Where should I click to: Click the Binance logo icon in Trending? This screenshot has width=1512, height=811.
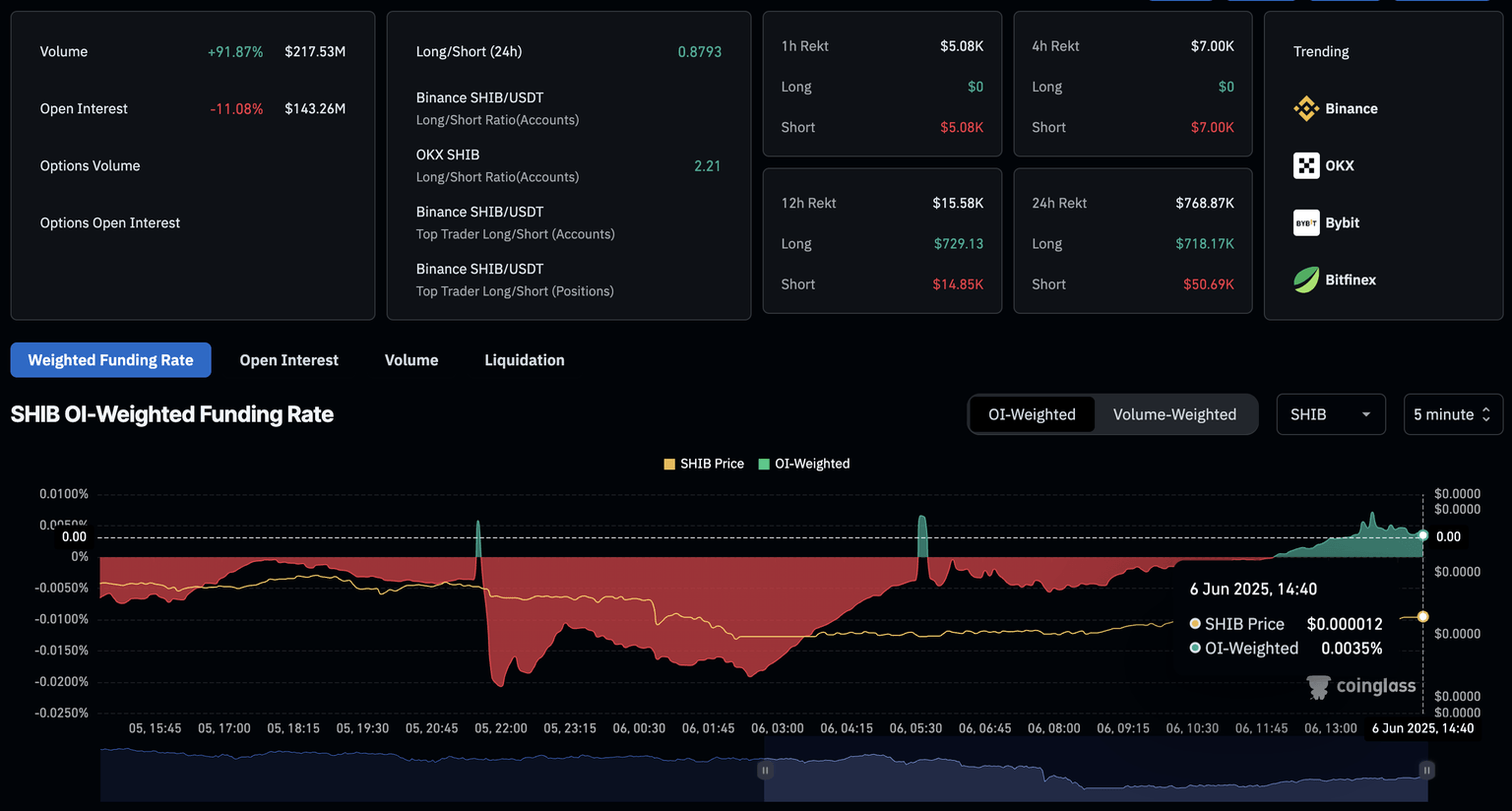1306,108
